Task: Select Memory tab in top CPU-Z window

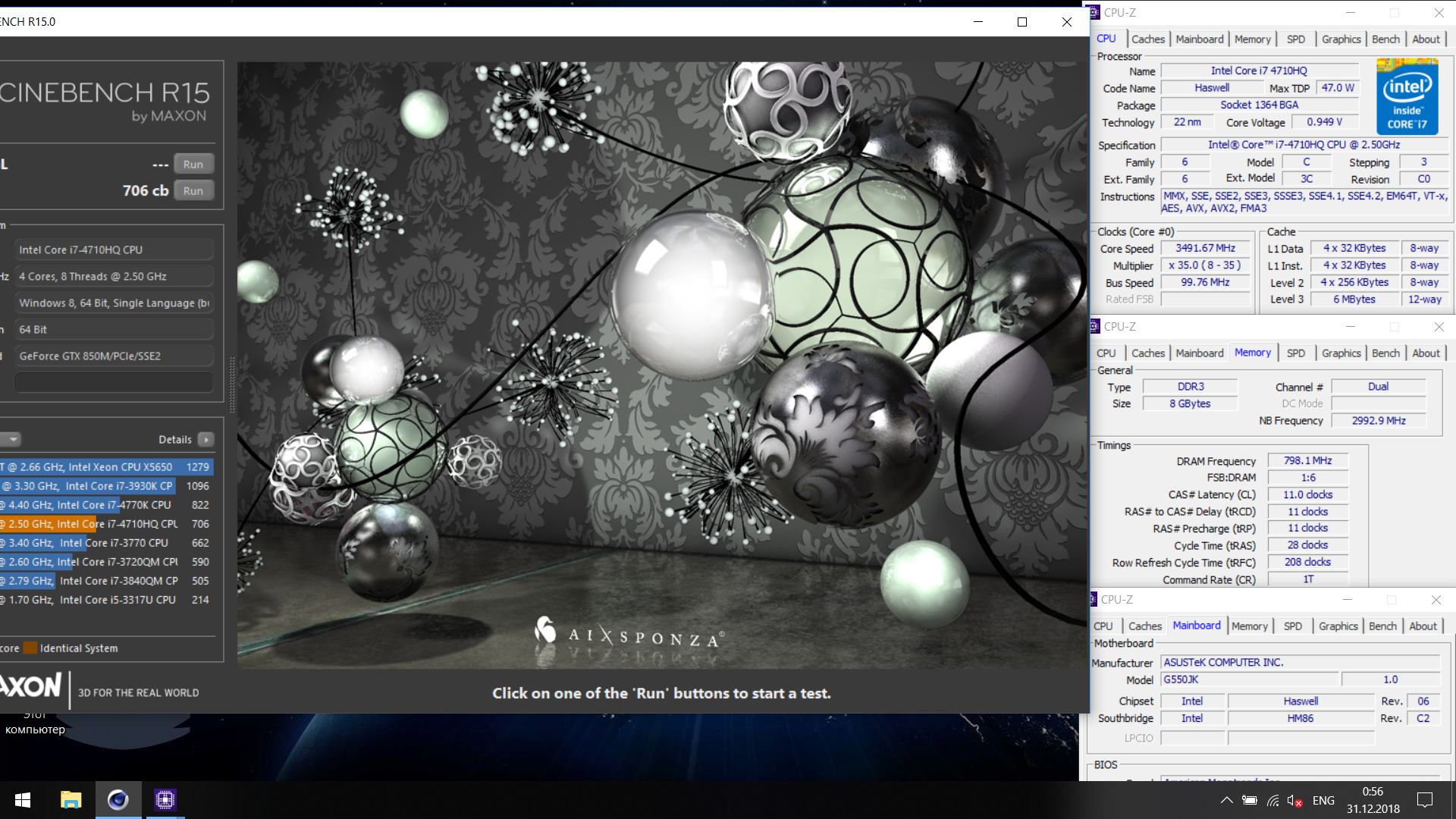Action: [x=1252, y=39]
